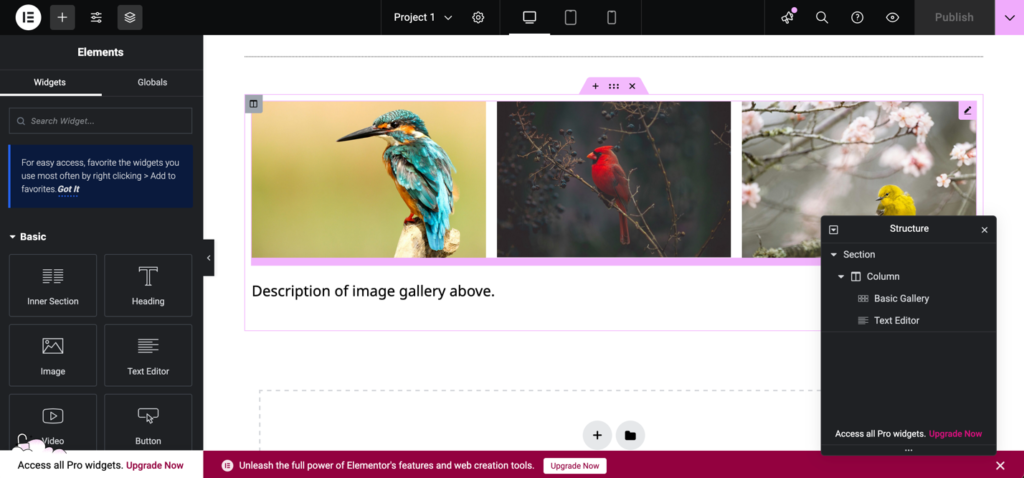1024x478 pixels.
Task: Open the Publish options dropdown arrow
Action: point(1009,18)
